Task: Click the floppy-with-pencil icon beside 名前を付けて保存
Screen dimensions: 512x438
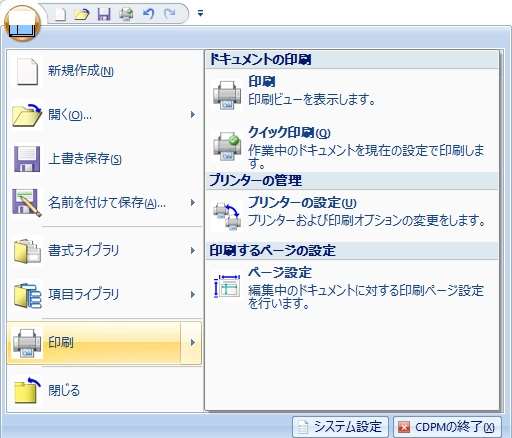Action: 27,203
